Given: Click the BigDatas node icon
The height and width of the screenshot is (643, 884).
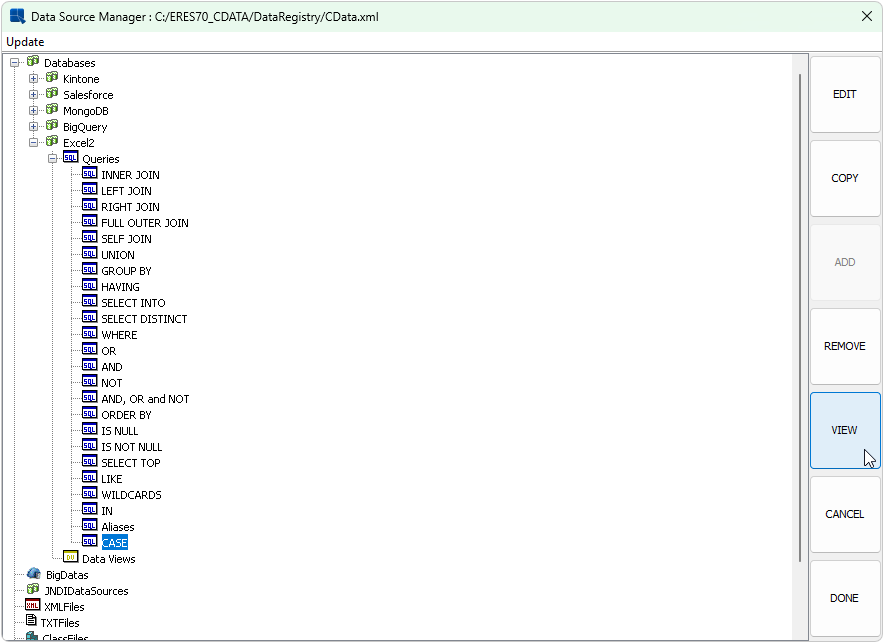Looking at the screenshot, I should pyautogui.click(x=33, y=574).
